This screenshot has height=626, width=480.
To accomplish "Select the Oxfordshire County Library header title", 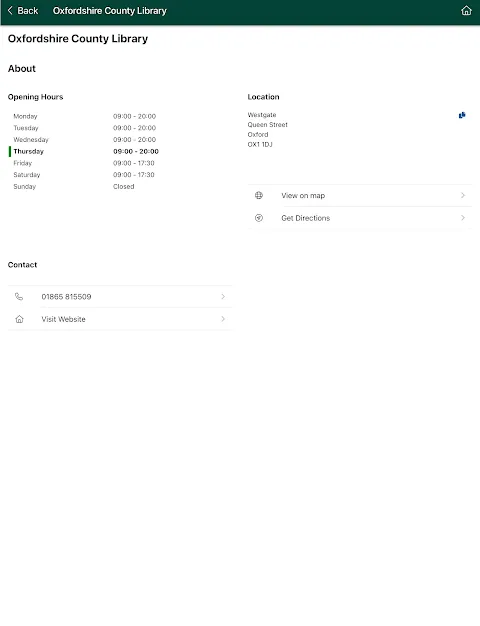I will 110,11.
